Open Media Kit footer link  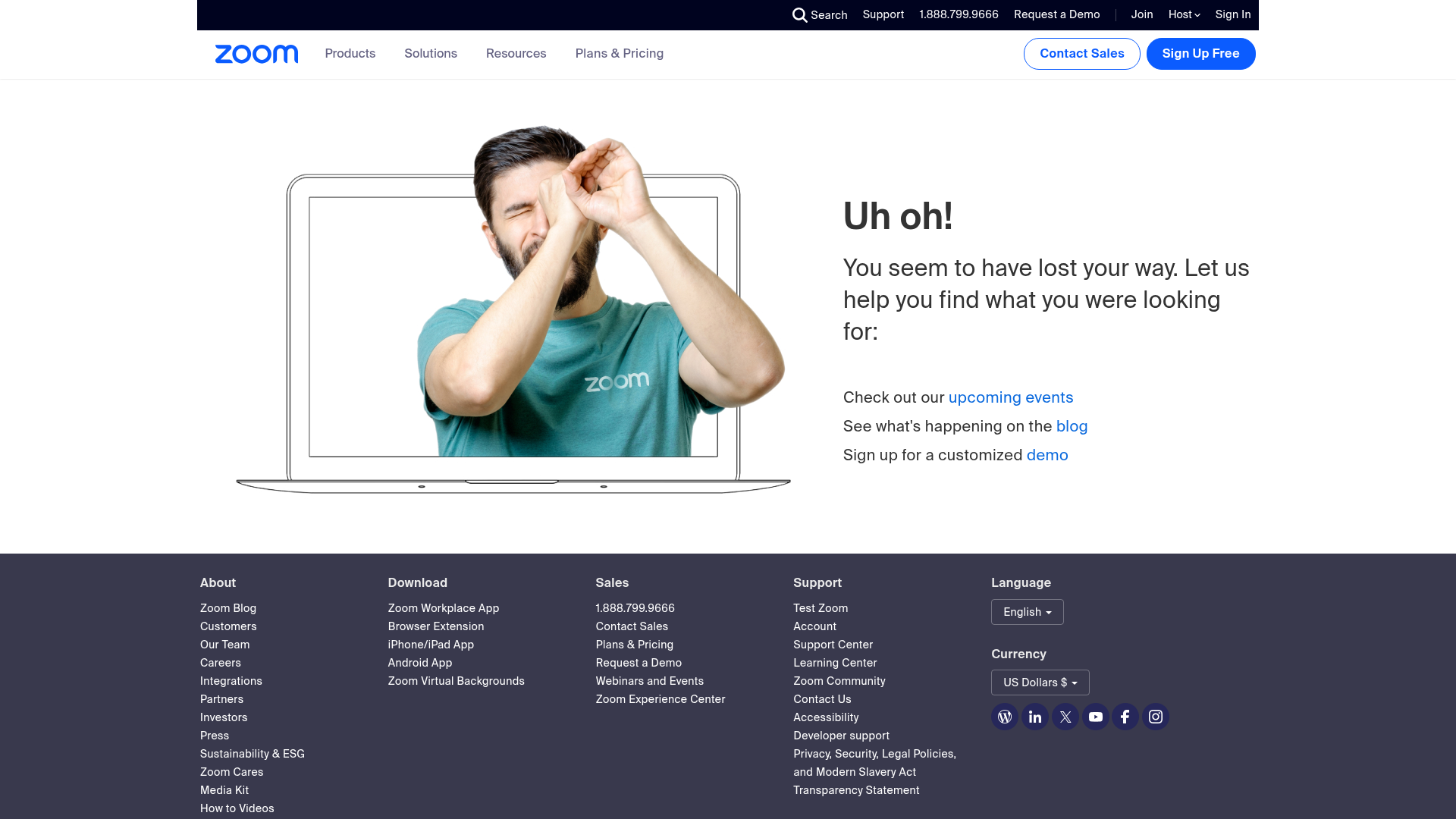[224, 790]
